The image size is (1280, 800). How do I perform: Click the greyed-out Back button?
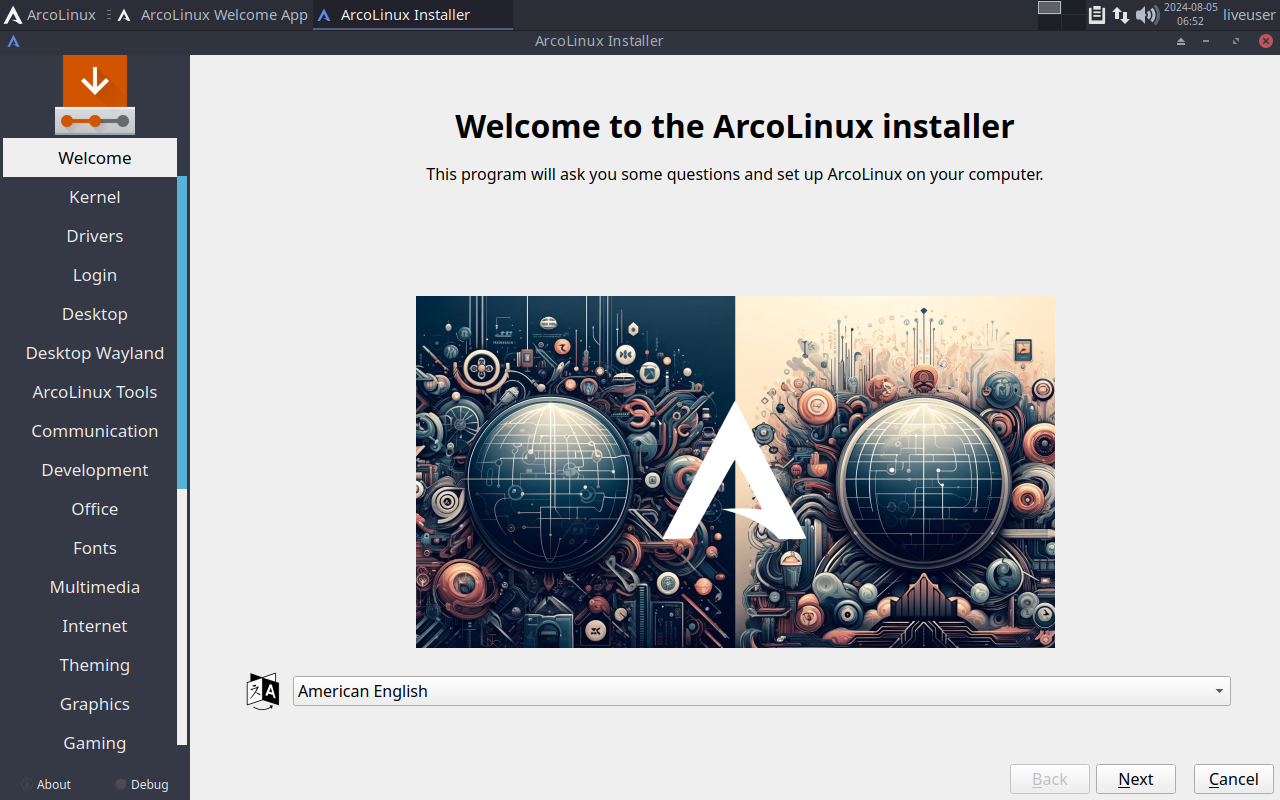coord(1050,779)
